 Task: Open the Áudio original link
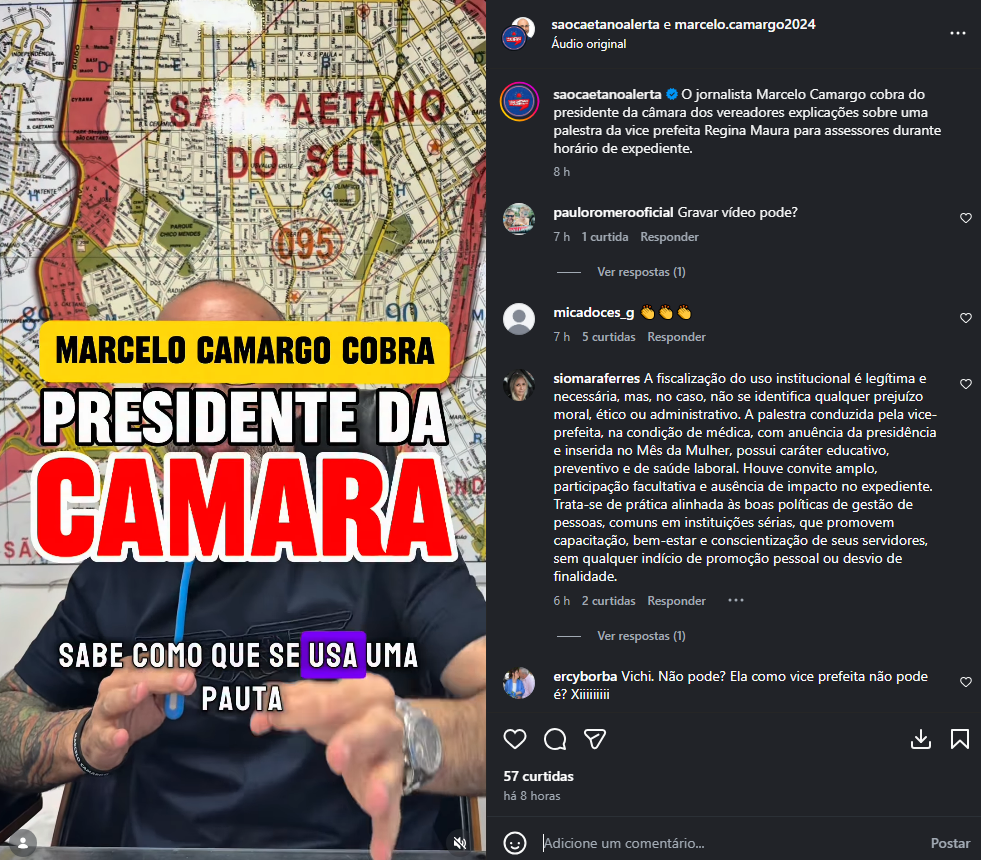click(588, 44)
